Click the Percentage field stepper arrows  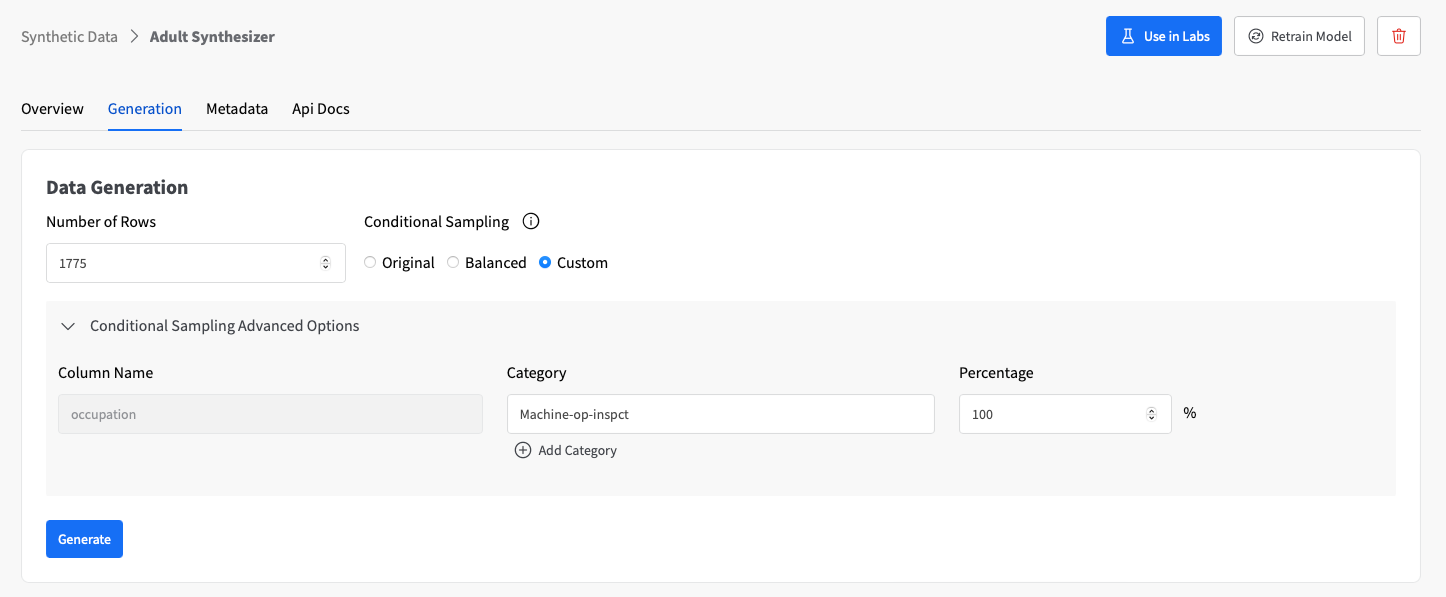pyautogui.click(x=1151, y=414)
